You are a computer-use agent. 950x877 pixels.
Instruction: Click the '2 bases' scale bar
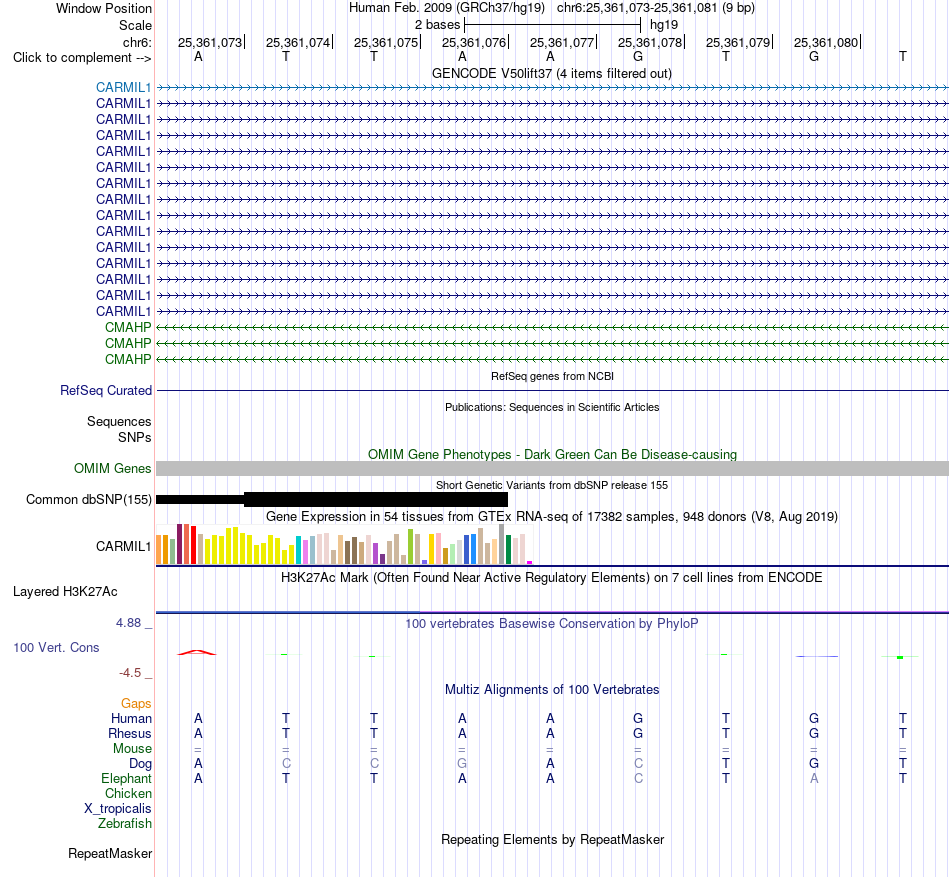click(552, 25)
